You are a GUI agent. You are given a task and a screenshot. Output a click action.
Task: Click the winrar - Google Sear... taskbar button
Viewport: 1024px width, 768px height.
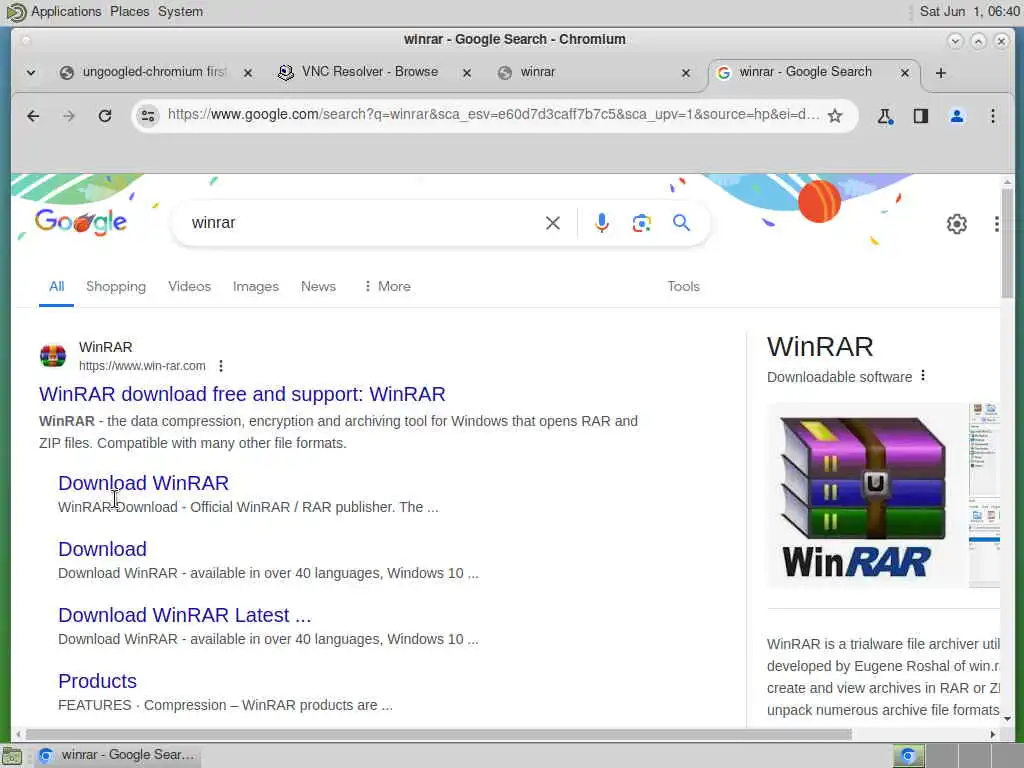118,755
